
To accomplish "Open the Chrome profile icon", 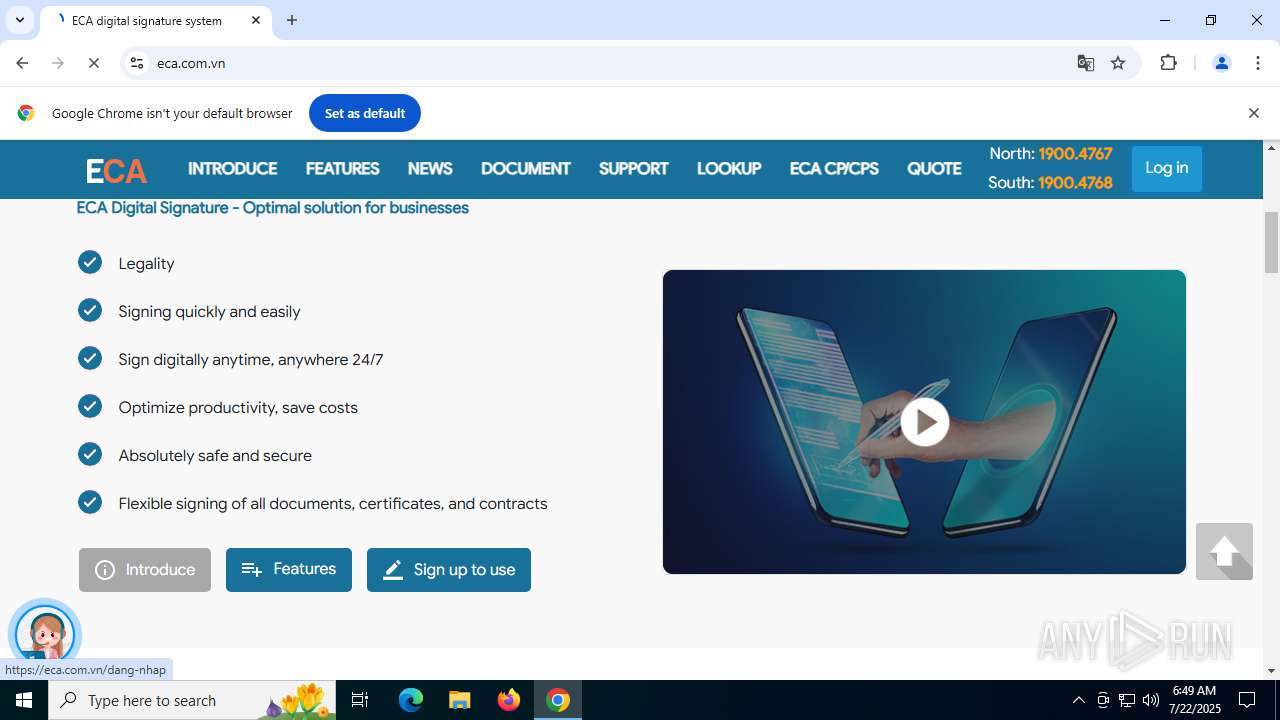I will tap(1221, 63).
